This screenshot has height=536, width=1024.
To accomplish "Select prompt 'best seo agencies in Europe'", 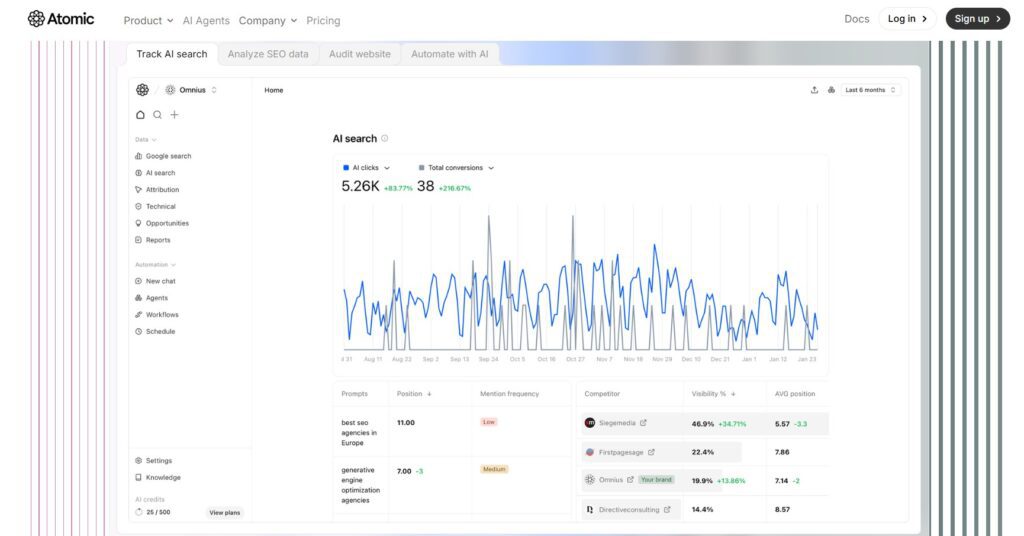I will tap(359, 433).
